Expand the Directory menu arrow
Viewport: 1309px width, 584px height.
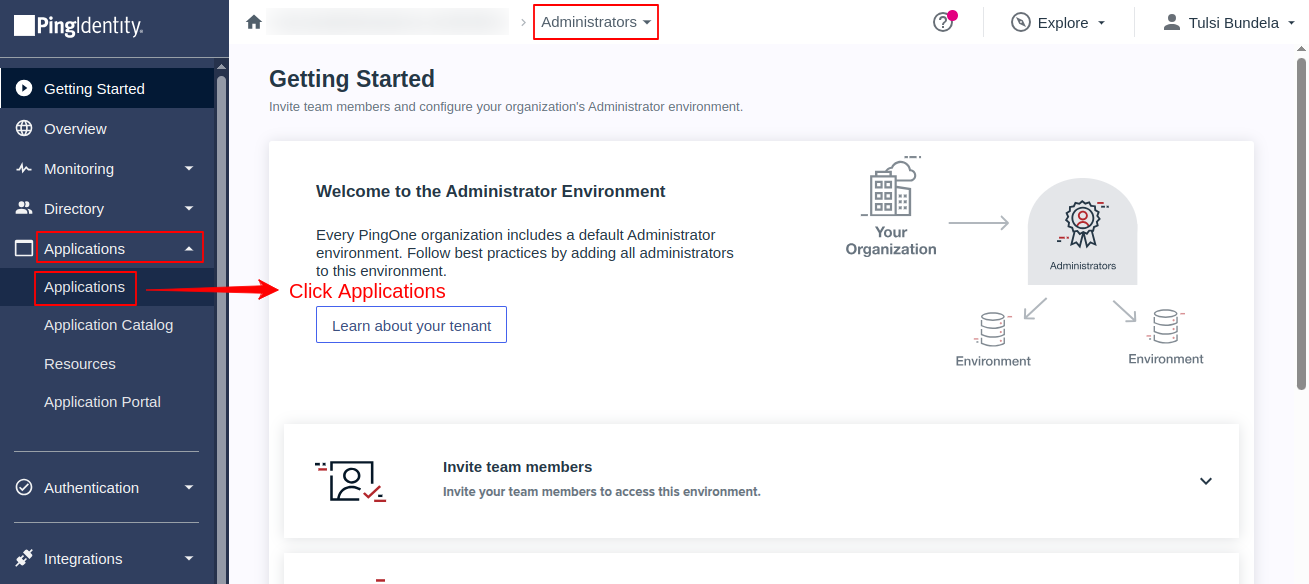pyautogui.click(x=189, y=208)
